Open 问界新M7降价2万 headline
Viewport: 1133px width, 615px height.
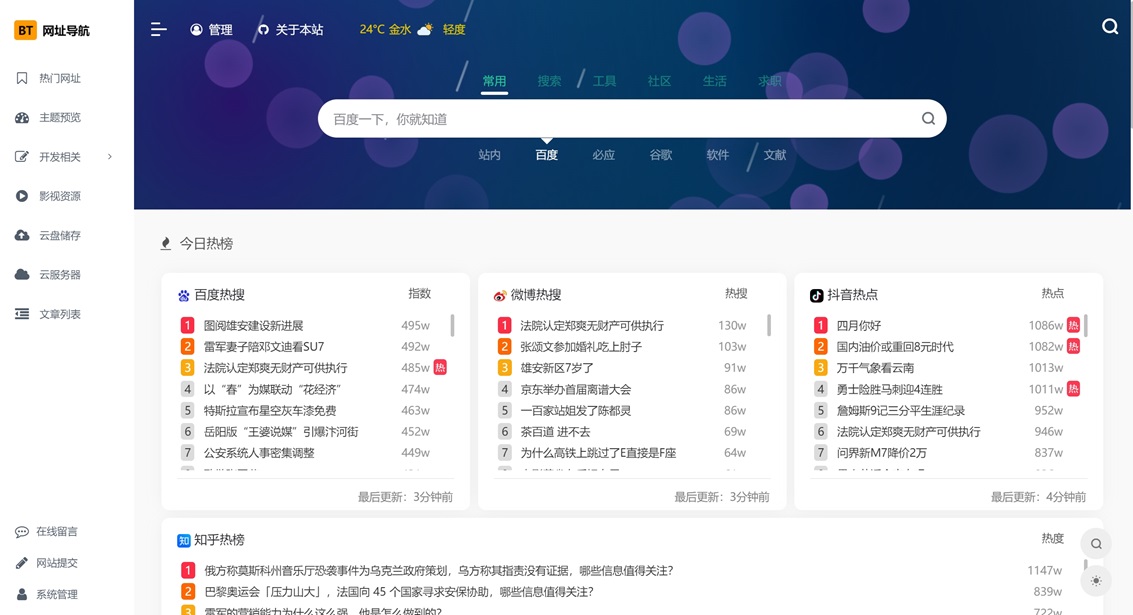[882, 452]
